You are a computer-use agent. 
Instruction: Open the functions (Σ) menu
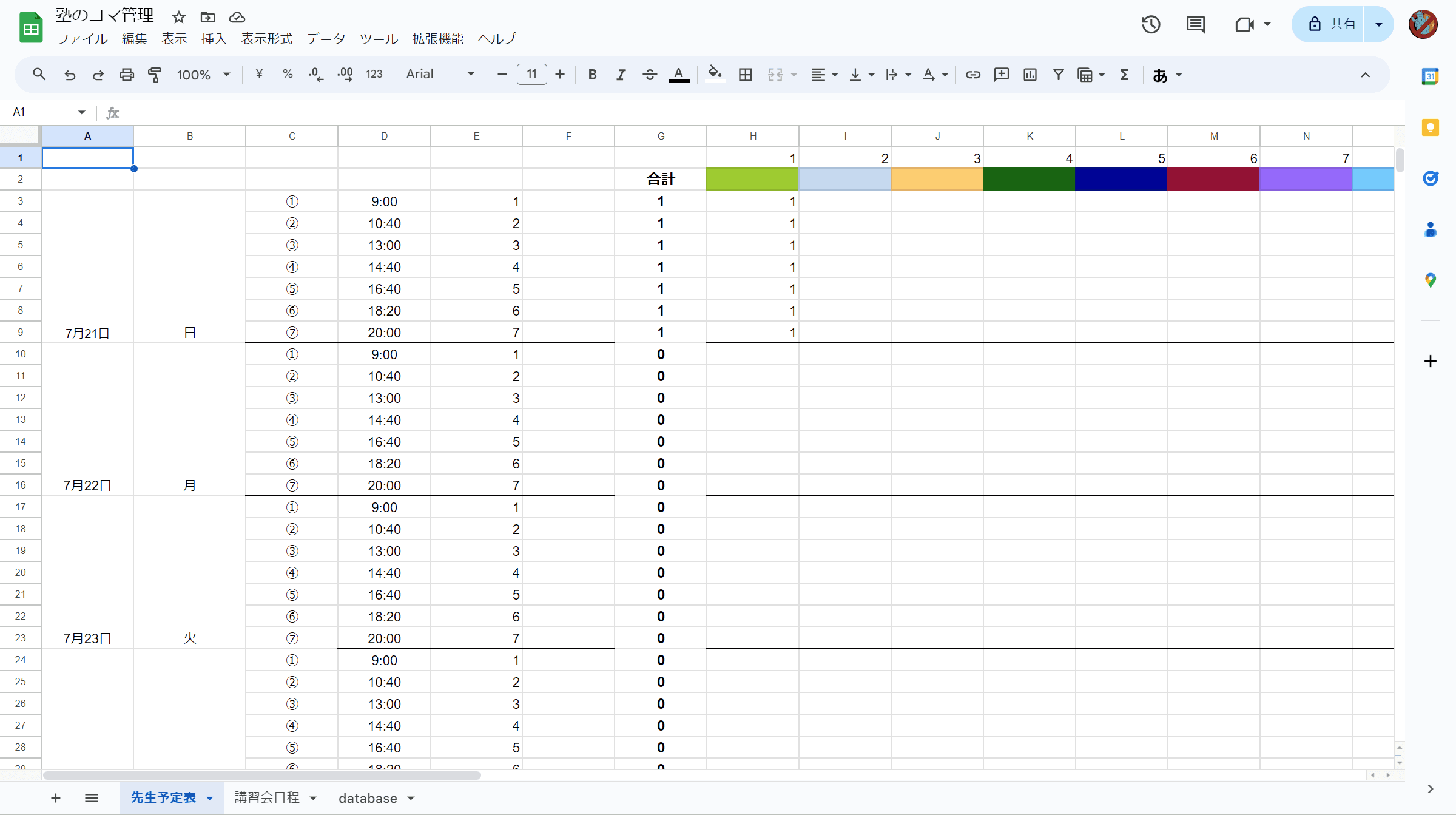1124,74
